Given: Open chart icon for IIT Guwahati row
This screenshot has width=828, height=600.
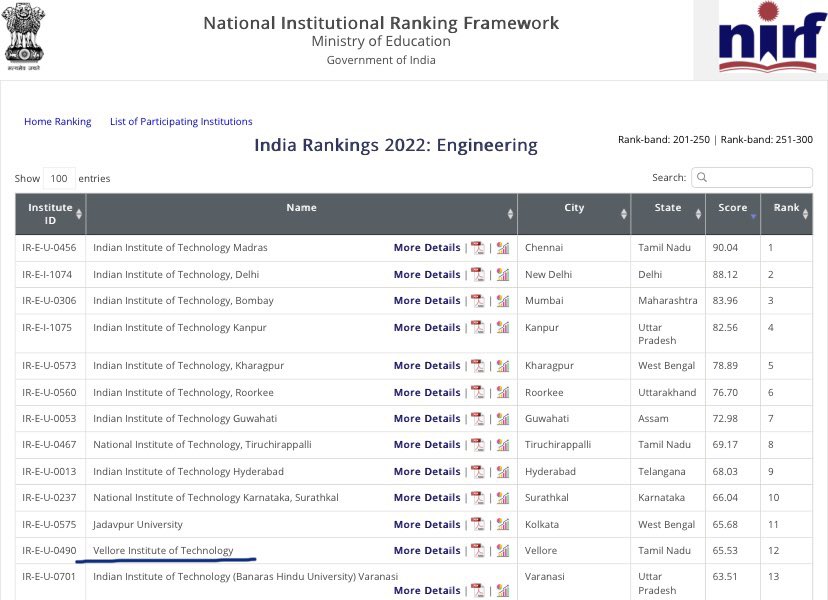Looking at the screenshot, I should (x=503, y=418).
